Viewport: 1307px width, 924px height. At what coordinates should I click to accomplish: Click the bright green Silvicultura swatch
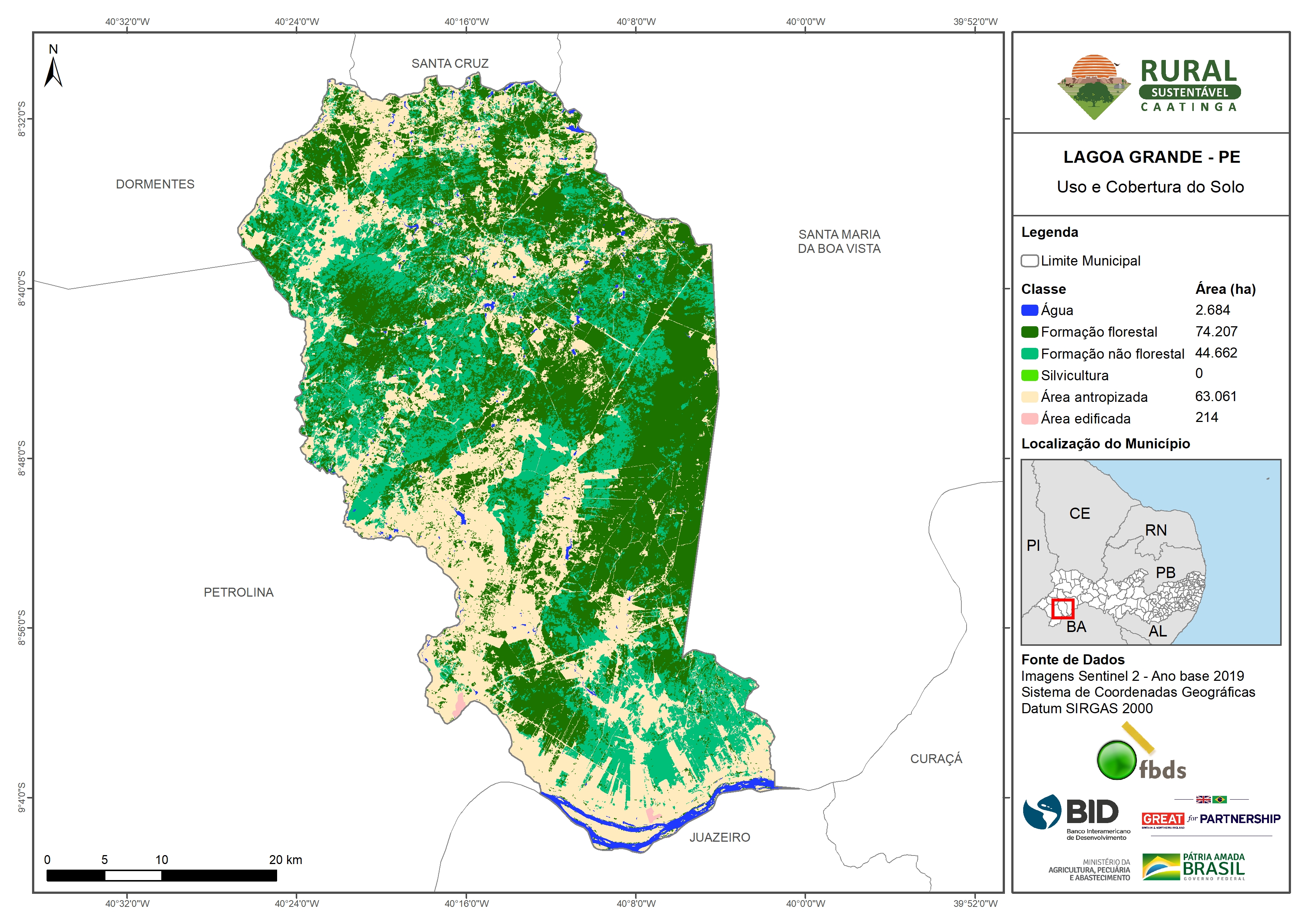click(1029, 375)
